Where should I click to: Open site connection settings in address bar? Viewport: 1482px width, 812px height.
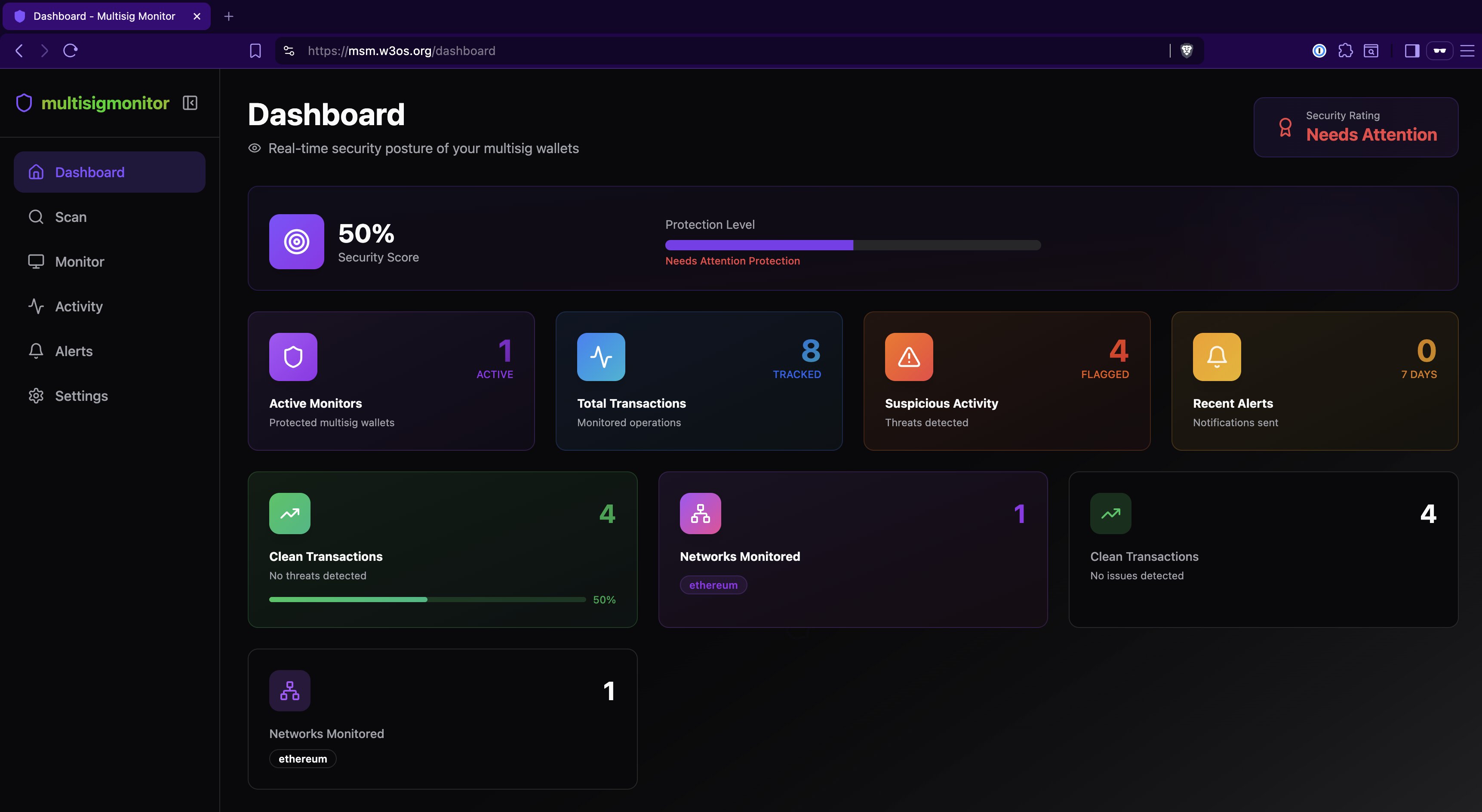[288, 51]
